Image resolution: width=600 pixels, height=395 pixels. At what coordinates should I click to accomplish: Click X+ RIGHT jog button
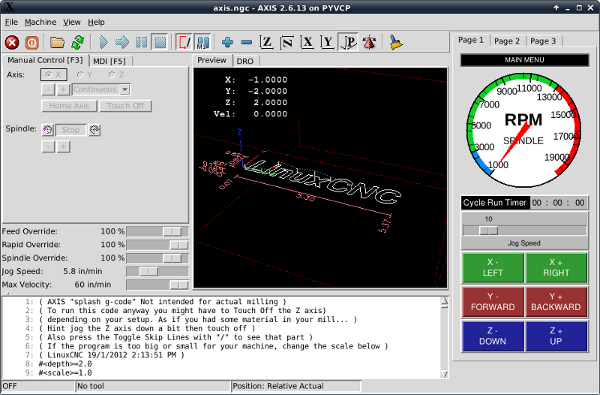556,268
